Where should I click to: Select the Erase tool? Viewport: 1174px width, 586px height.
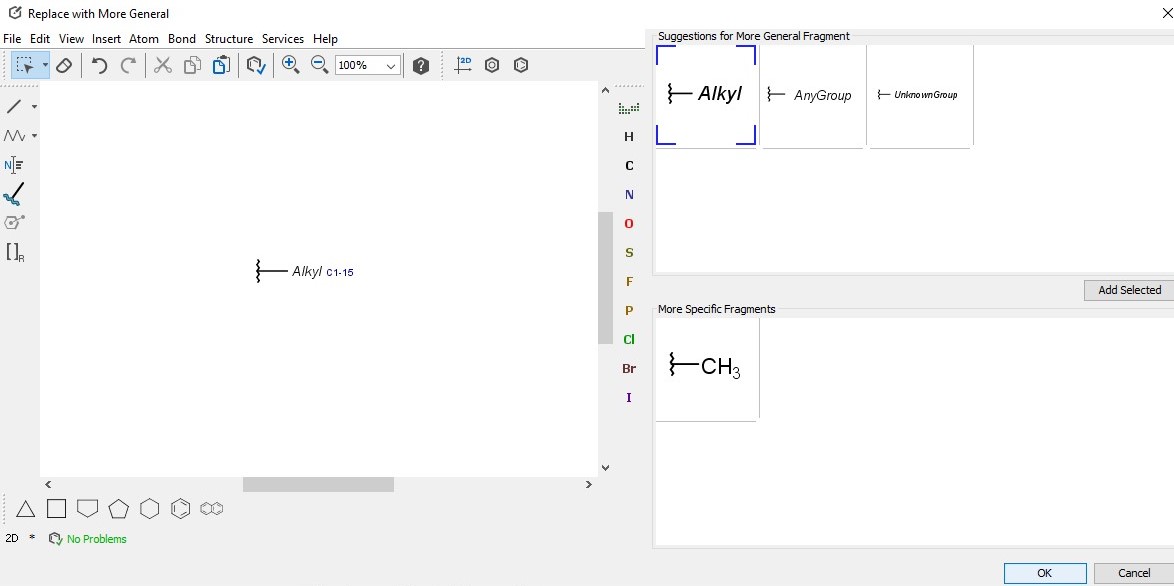[64, 65]
